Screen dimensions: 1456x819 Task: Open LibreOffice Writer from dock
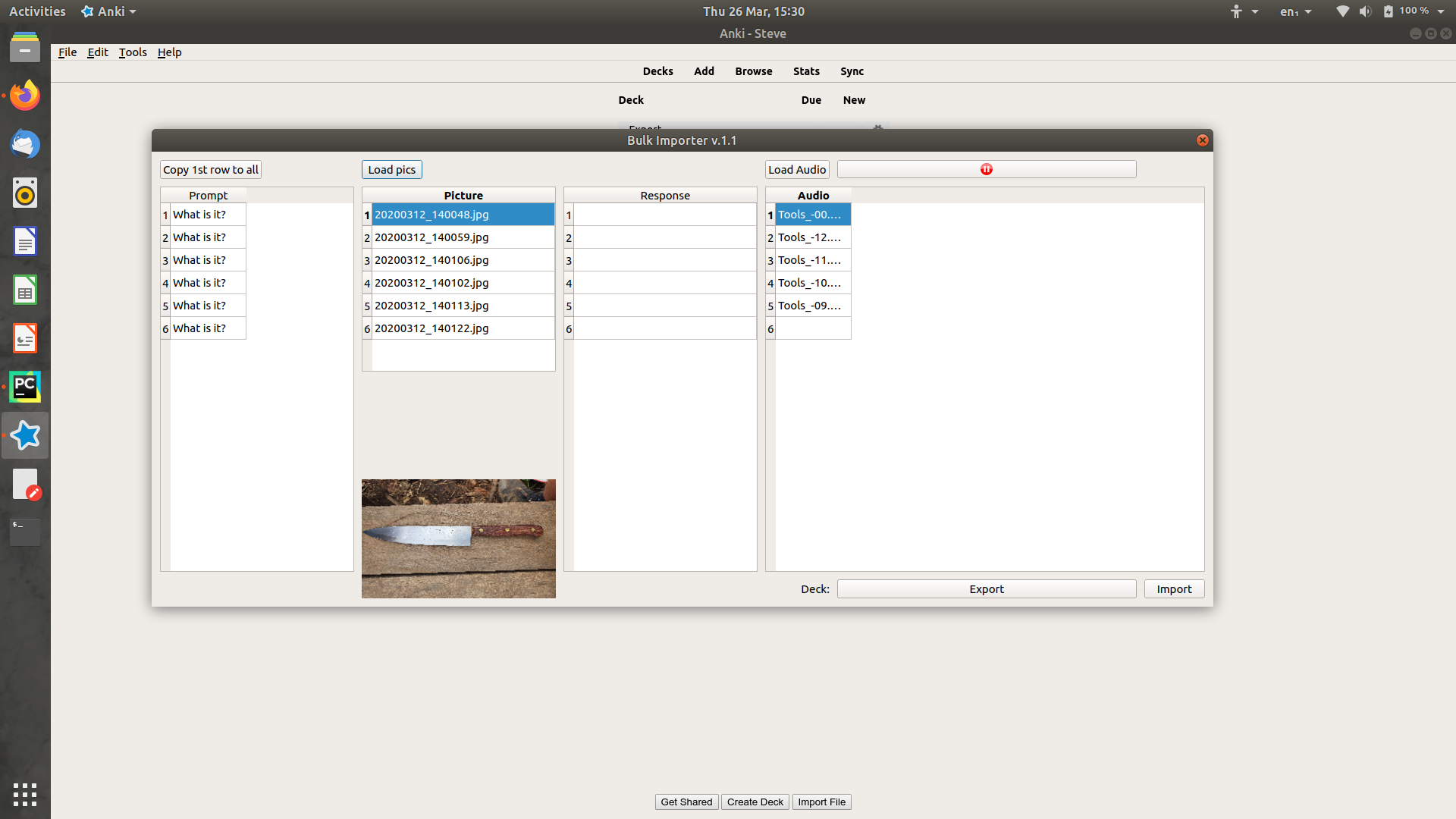[x=25, y=241]
